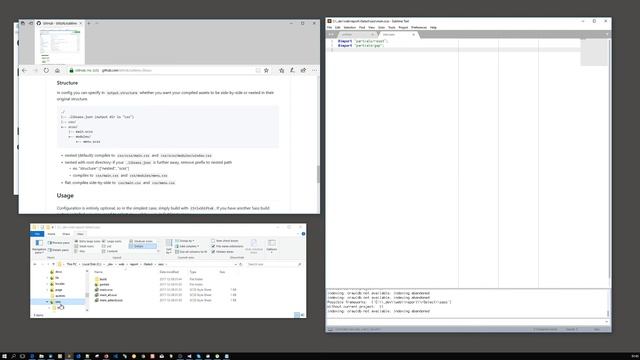Screen dimensions: 640x360
Task: Click the Navigation pane button in the ribbon
Action: click(39, 246)
